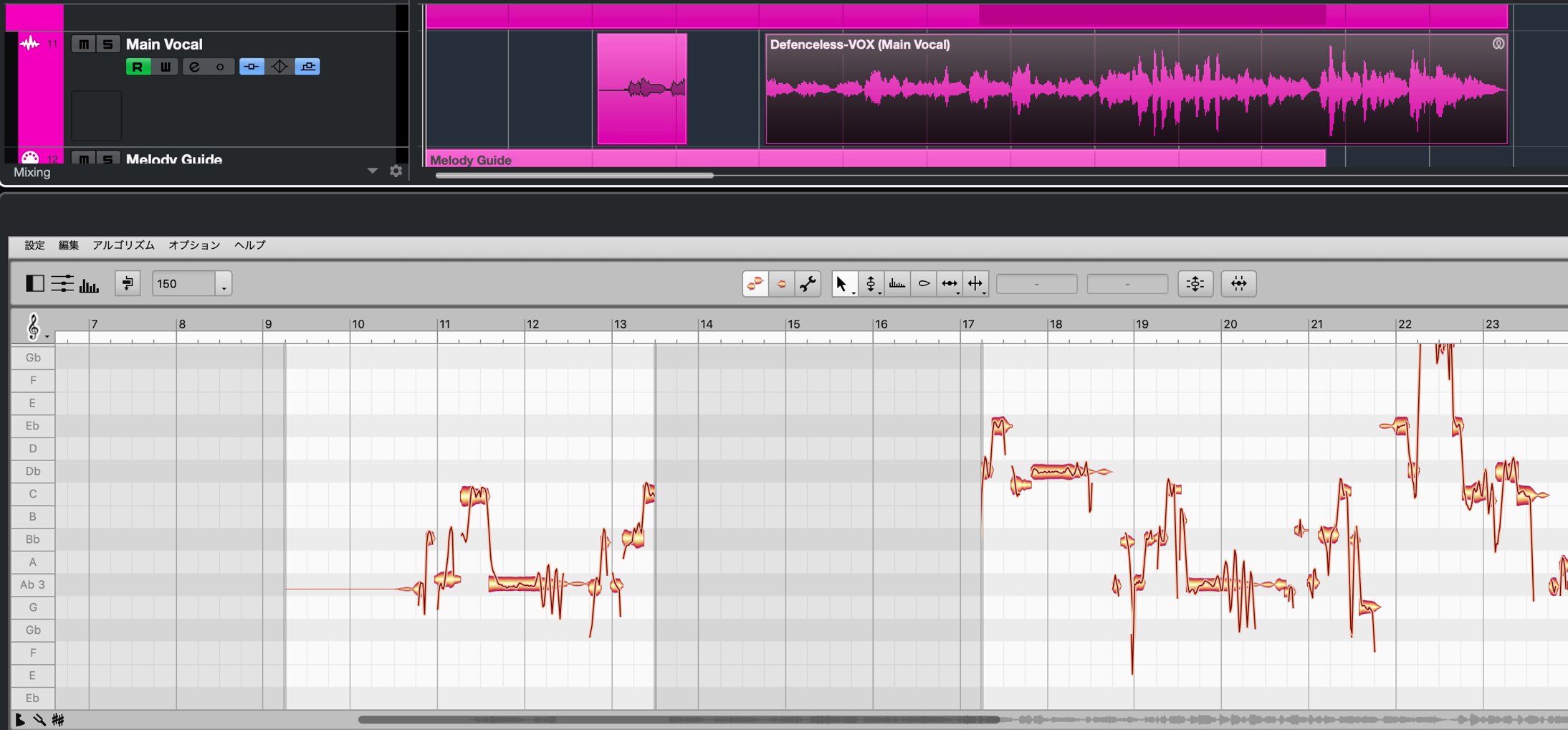Show the note inspector sliders icon
The image size is (1568, 730).
click(x=62, y=283)
